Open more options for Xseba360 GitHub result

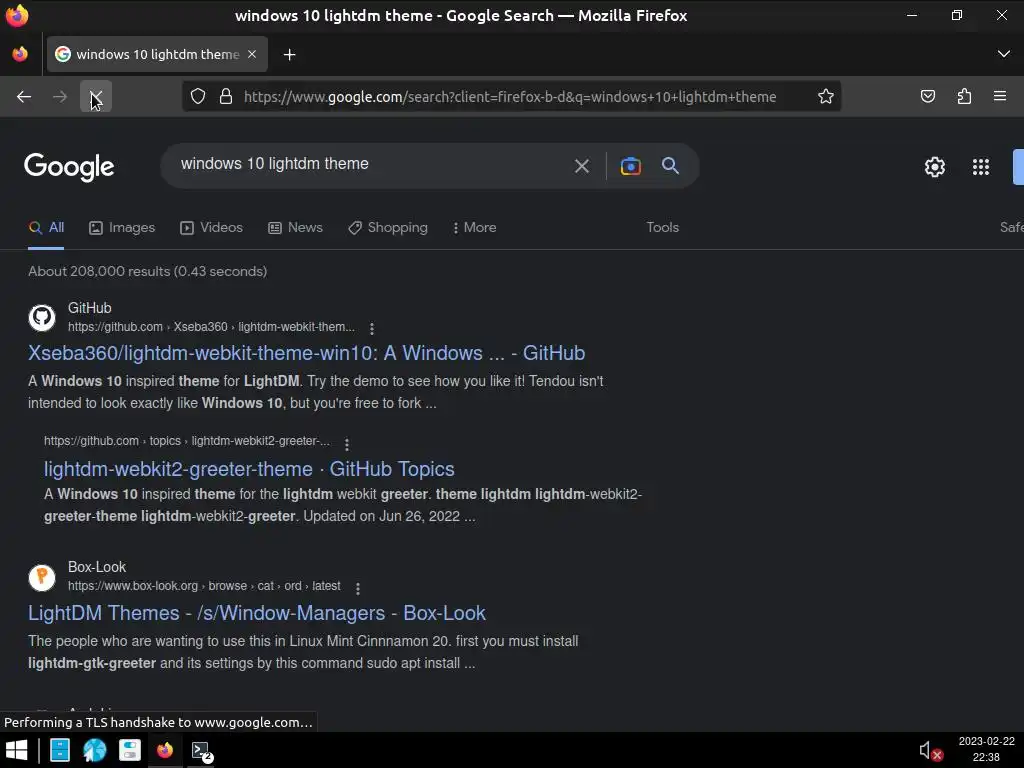point(372,328)
